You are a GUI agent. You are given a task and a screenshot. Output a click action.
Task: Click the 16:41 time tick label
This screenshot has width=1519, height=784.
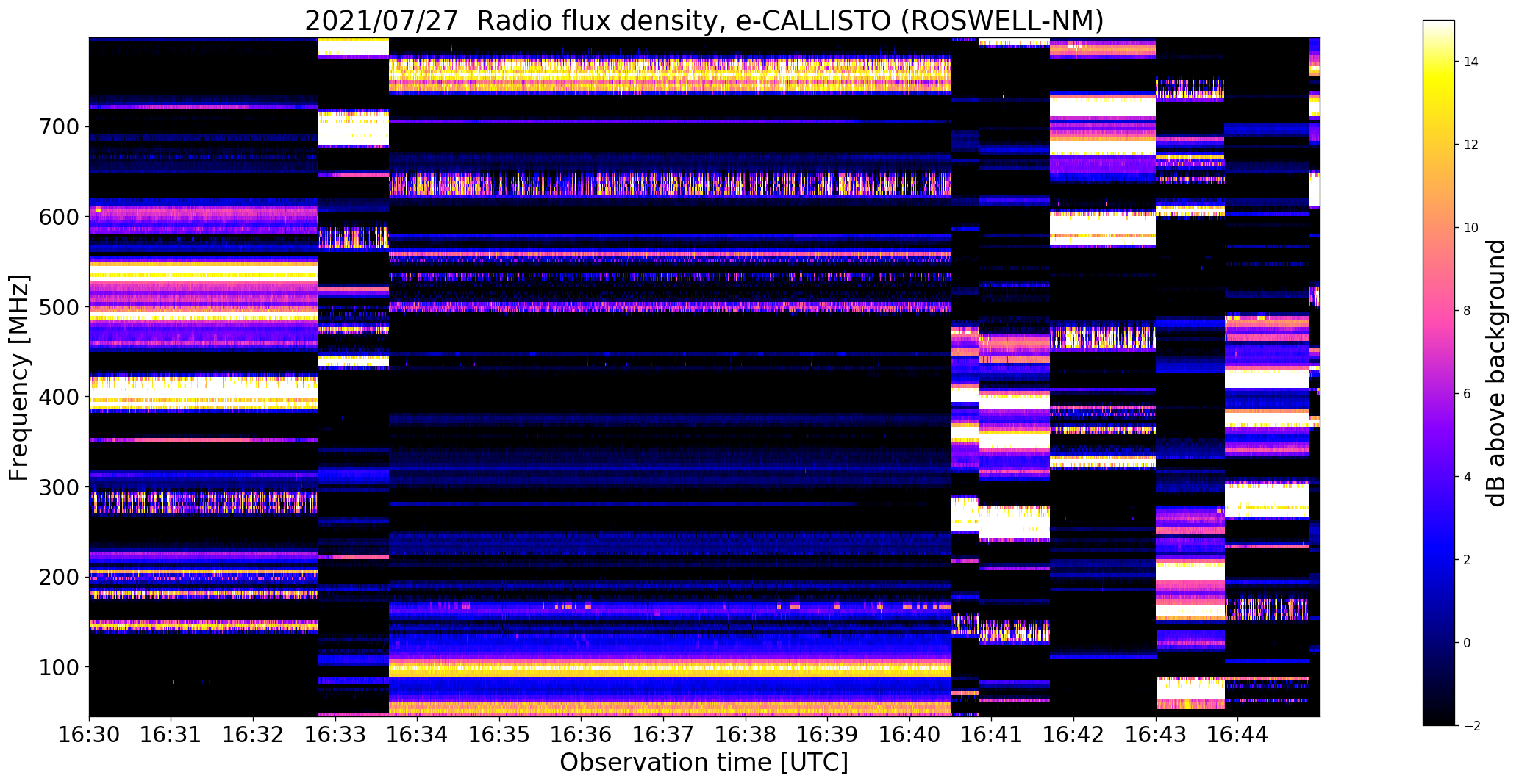pos(992,733)
